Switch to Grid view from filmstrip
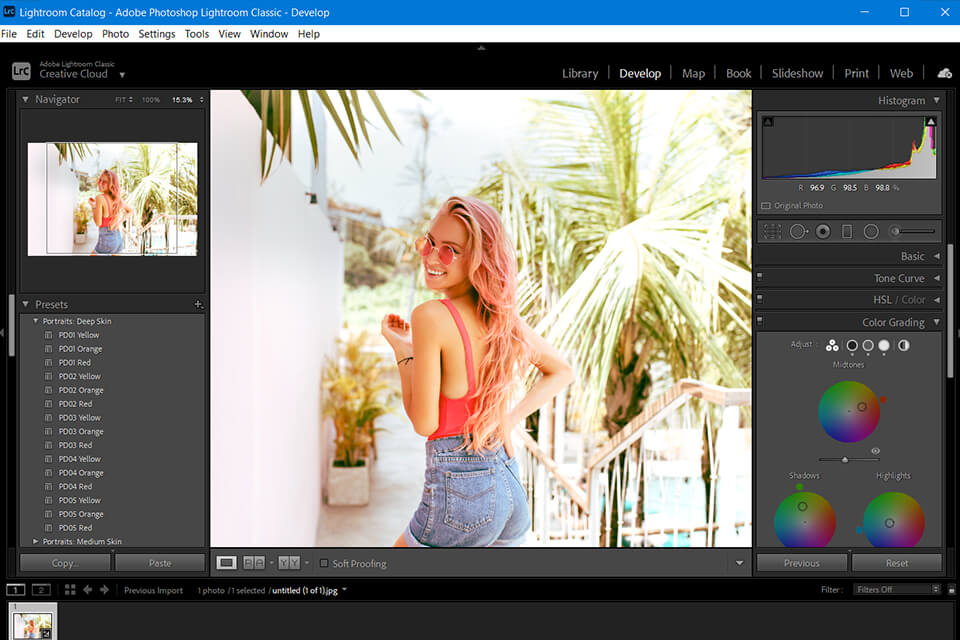Image resolution: width=960 pixels, height=640 pixels. (70, 590)
